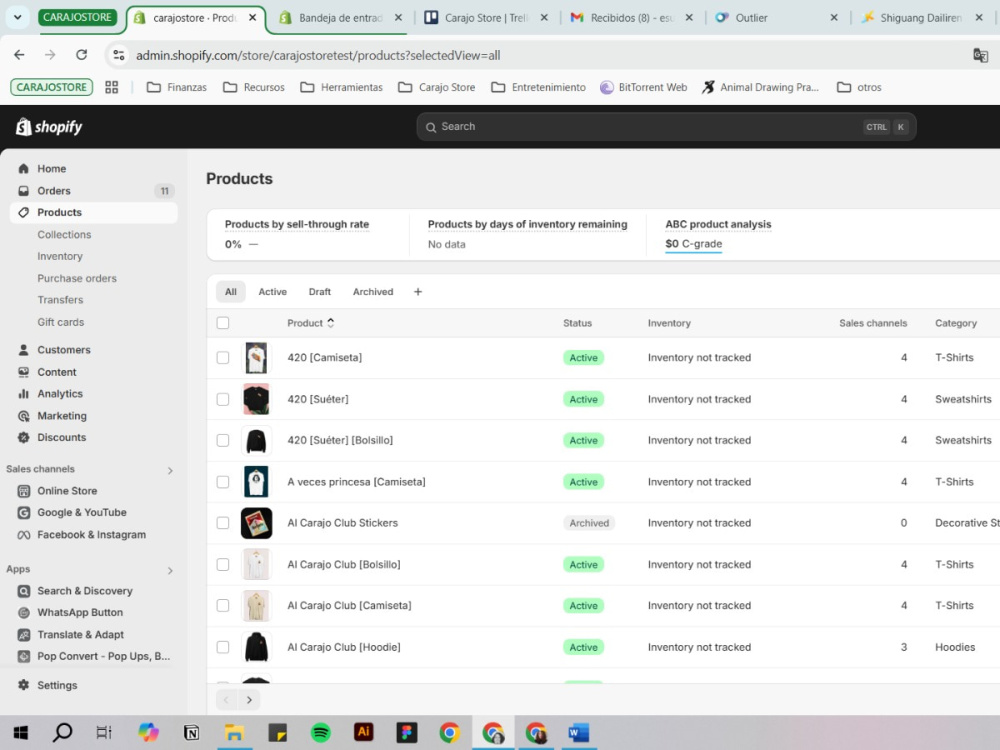Open File Explorer from the taskbar
Image resolution: width=1000 pixels, height=750 pixels.
[234, 732]
